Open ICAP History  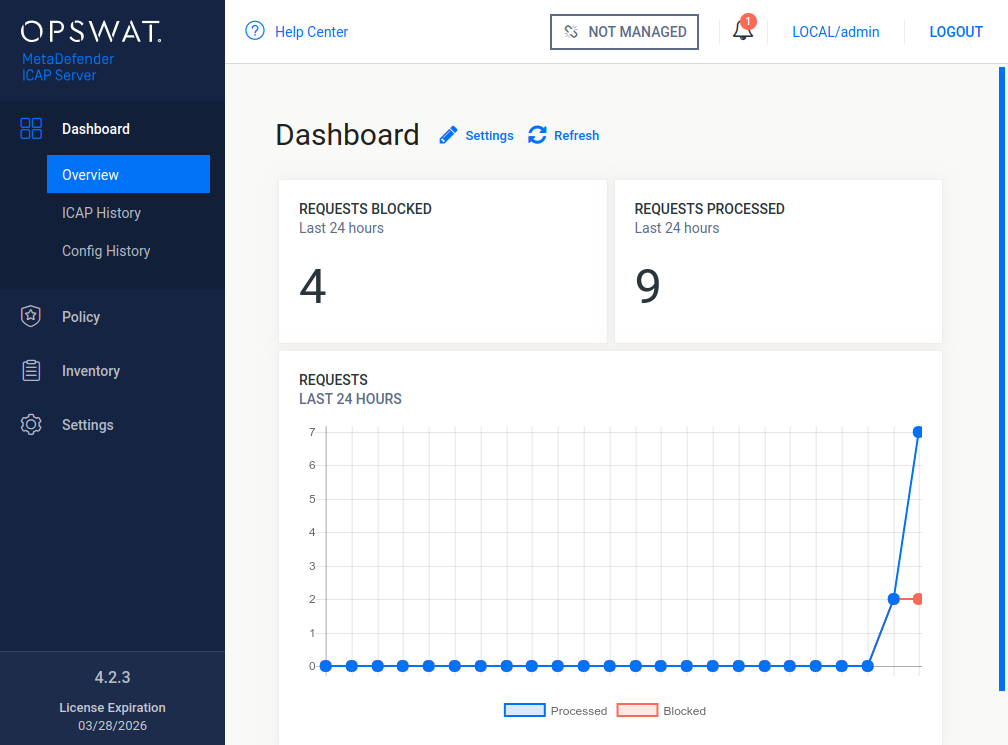pyautogui.click(x=101, y=213)
